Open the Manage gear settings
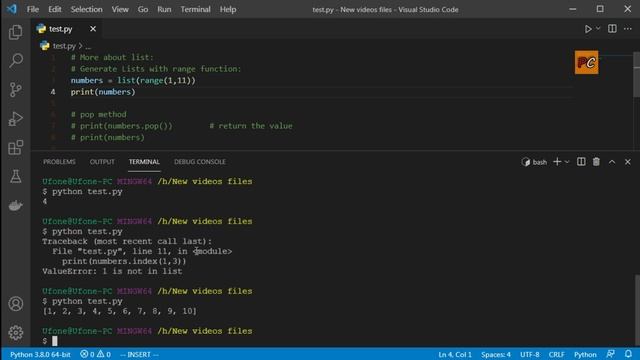 click(x=16, y=333)
